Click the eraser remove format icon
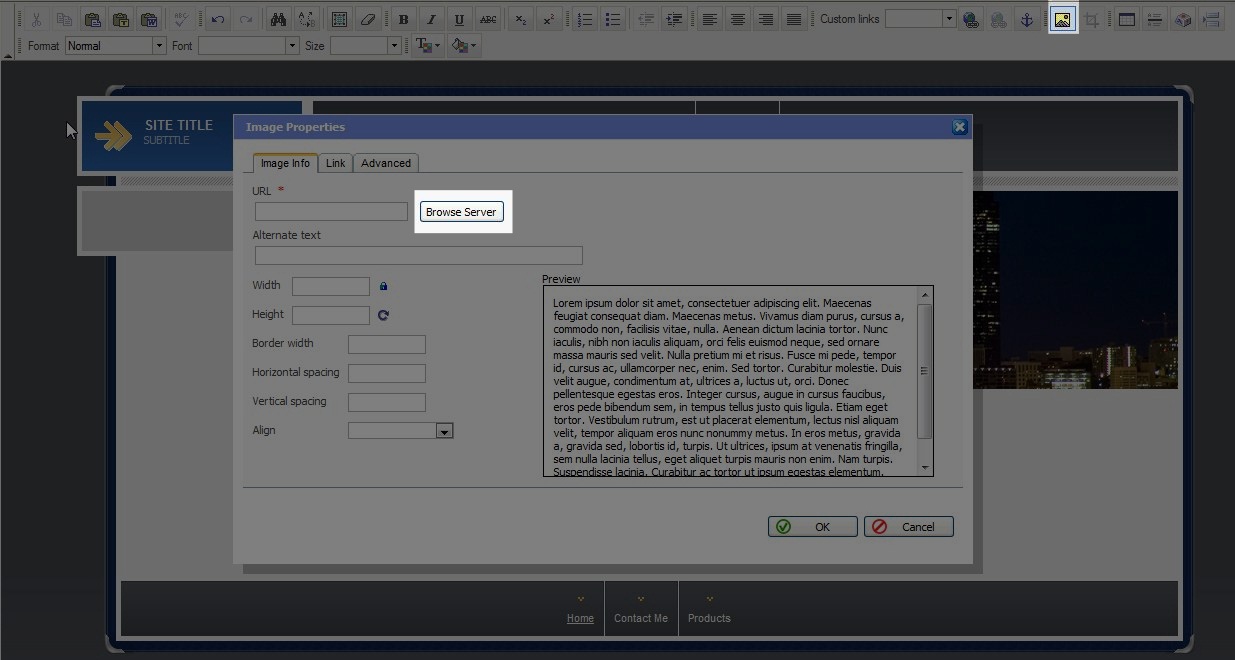Viewport: 1235px width, 660px height. (x=367, y=19)
